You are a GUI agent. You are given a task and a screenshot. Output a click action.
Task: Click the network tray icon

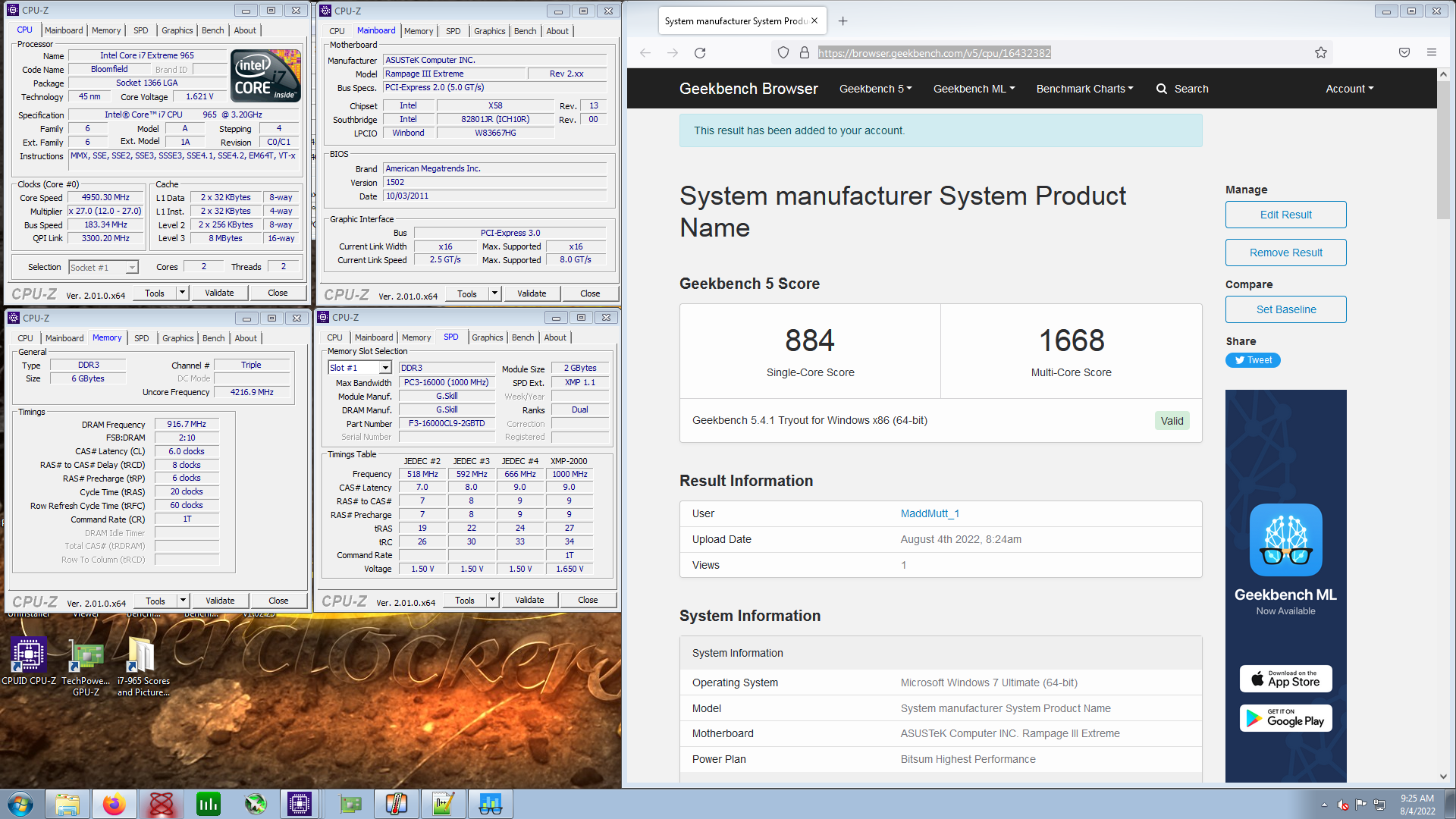click(1379, 805)
